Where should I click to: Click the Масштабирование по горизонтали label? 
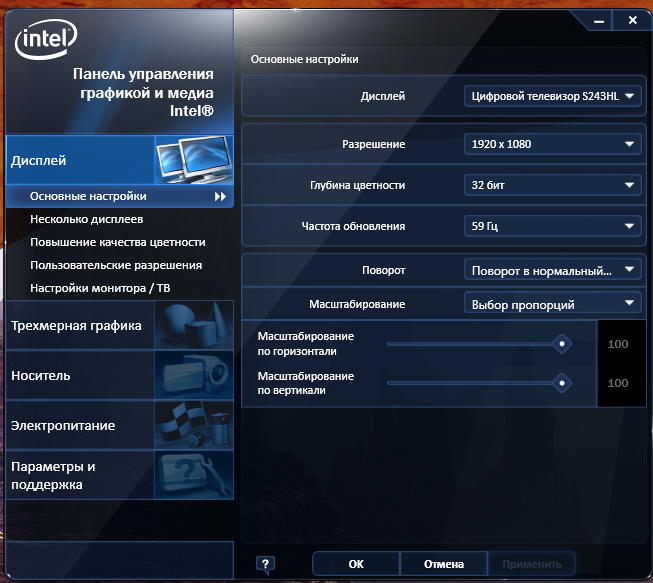coord(306,344)
